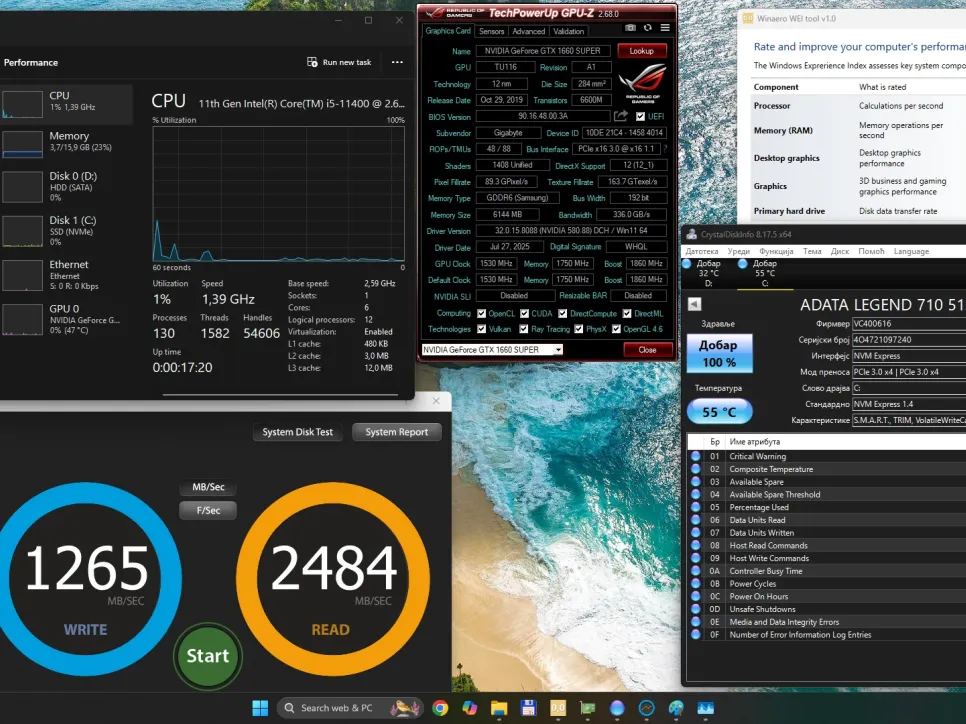The width and height of the screenshot is (966, 724).
Task: Click the BIOS export share icon
Action: click(621, 116)
